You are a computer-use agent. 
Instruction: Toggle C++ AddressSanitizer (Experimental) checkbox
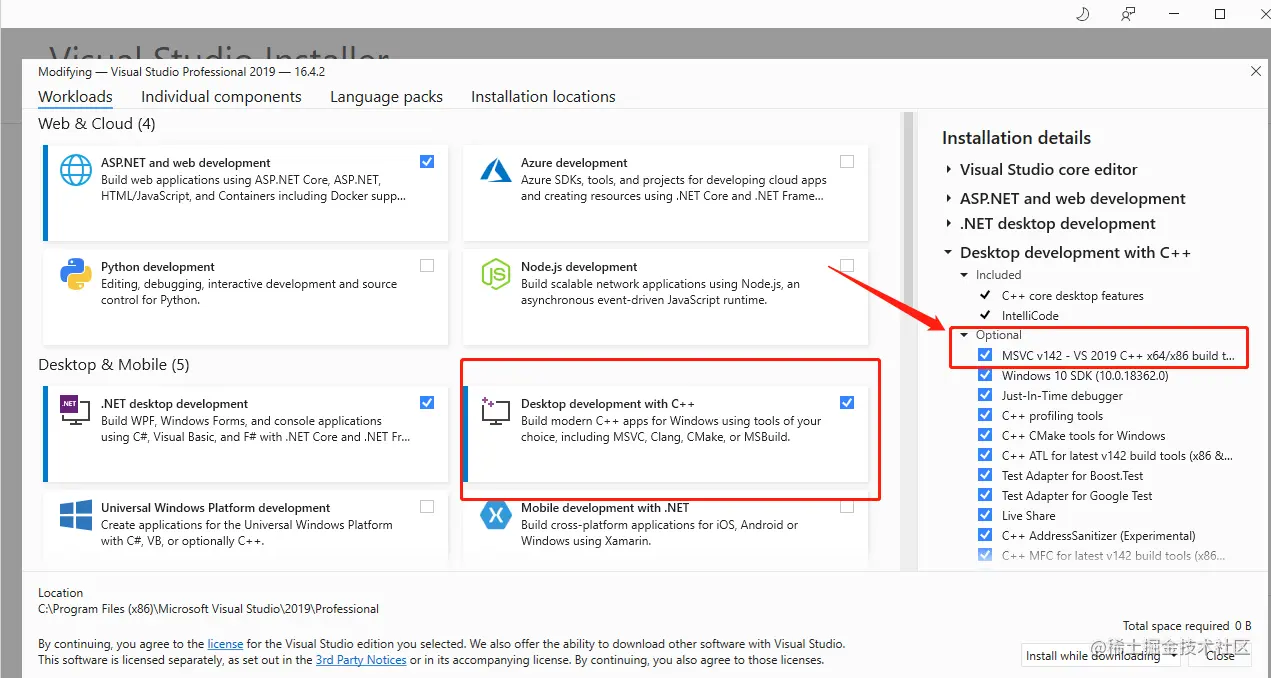[985, 535]
